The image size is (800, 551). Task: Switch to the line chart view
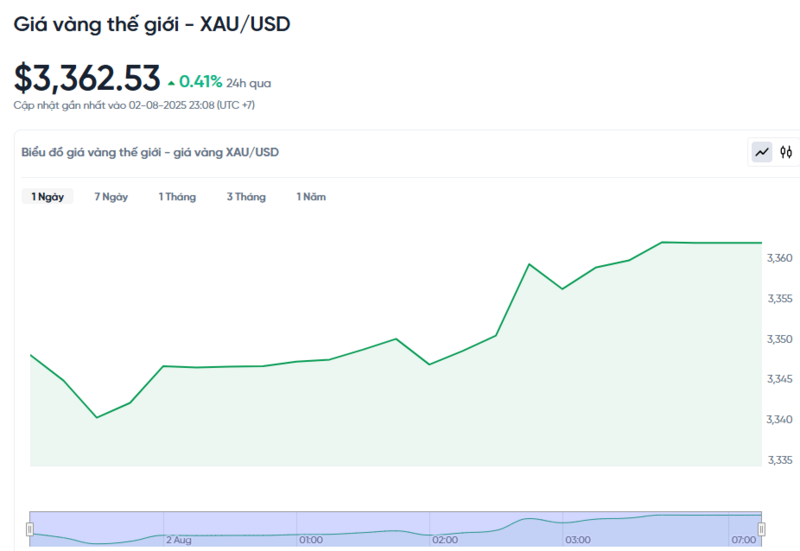(762, 152)
